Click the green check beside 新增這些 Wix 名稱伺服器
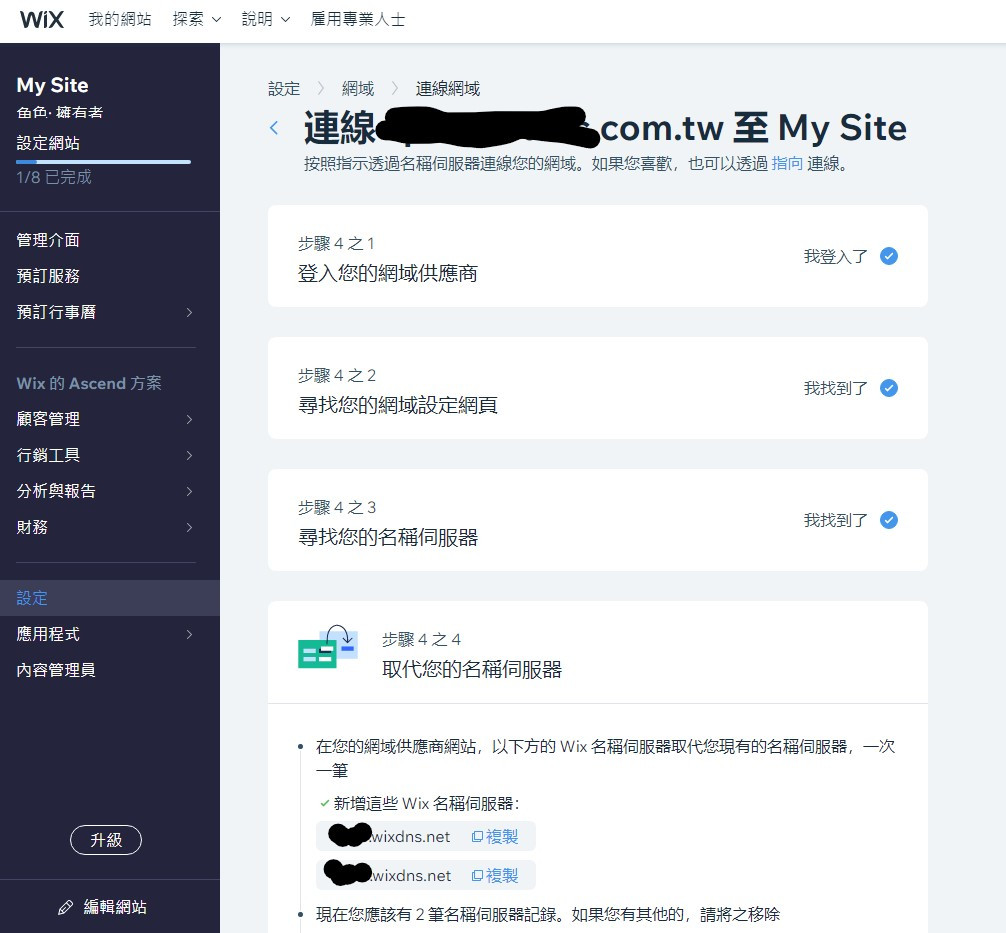Screen dimensions: 1006x933 coord(325,803)
